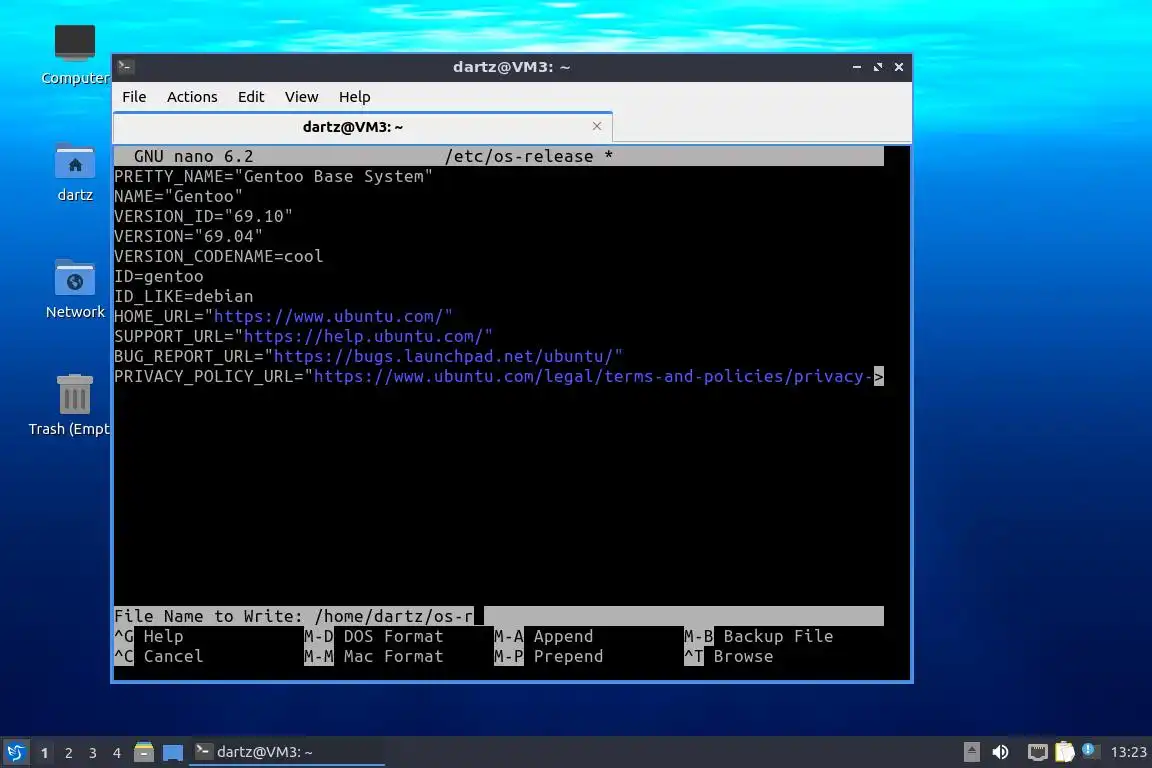Open the update notifier tray icon
Viewport: 1152px width, 768px height.
pyautogui.click(x=1090, y=751)
